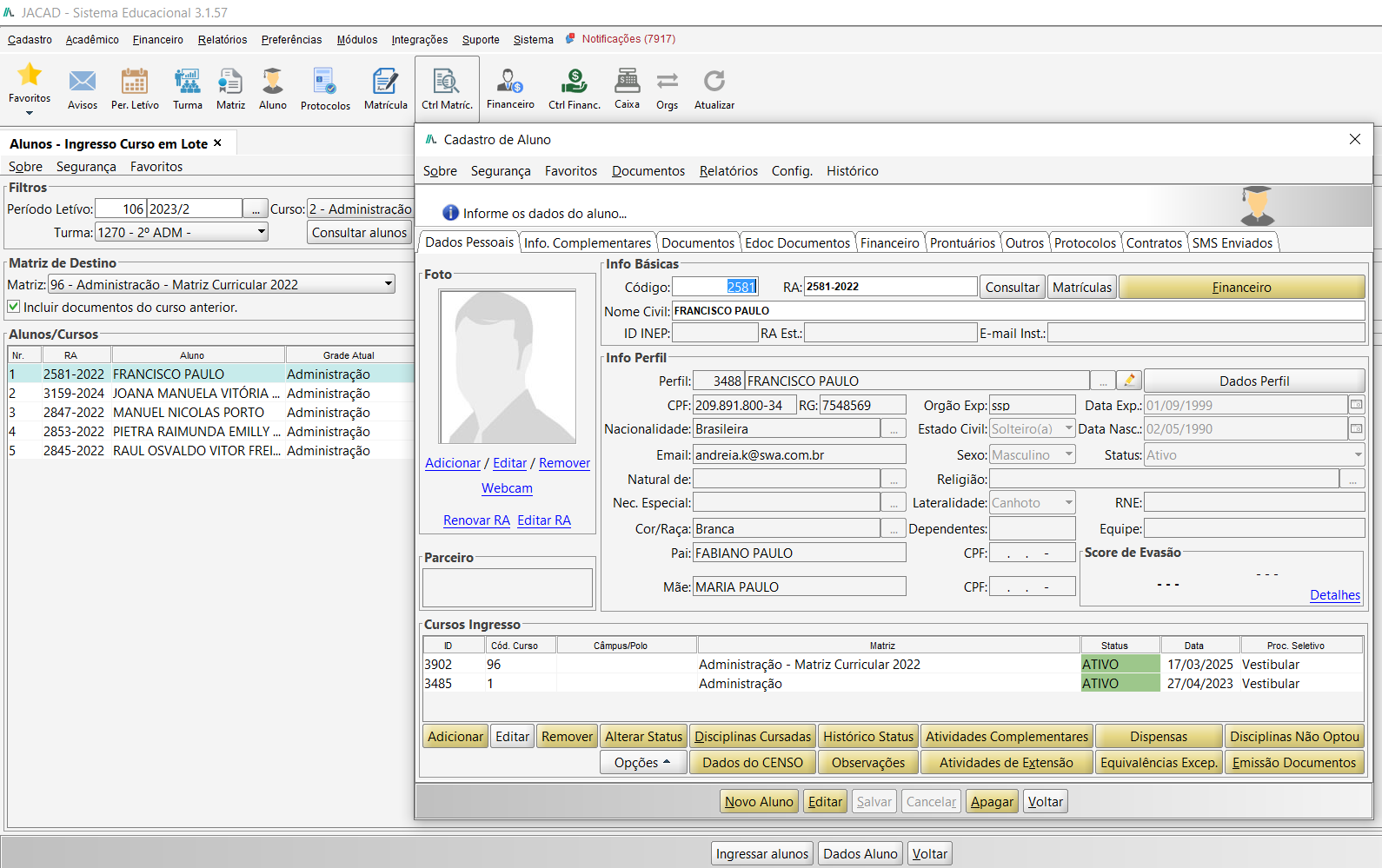Open the Relatórios menu in main menubar
Image resolution: width=1382 pixels, height=868 pixels.
(x=222, y=40)
